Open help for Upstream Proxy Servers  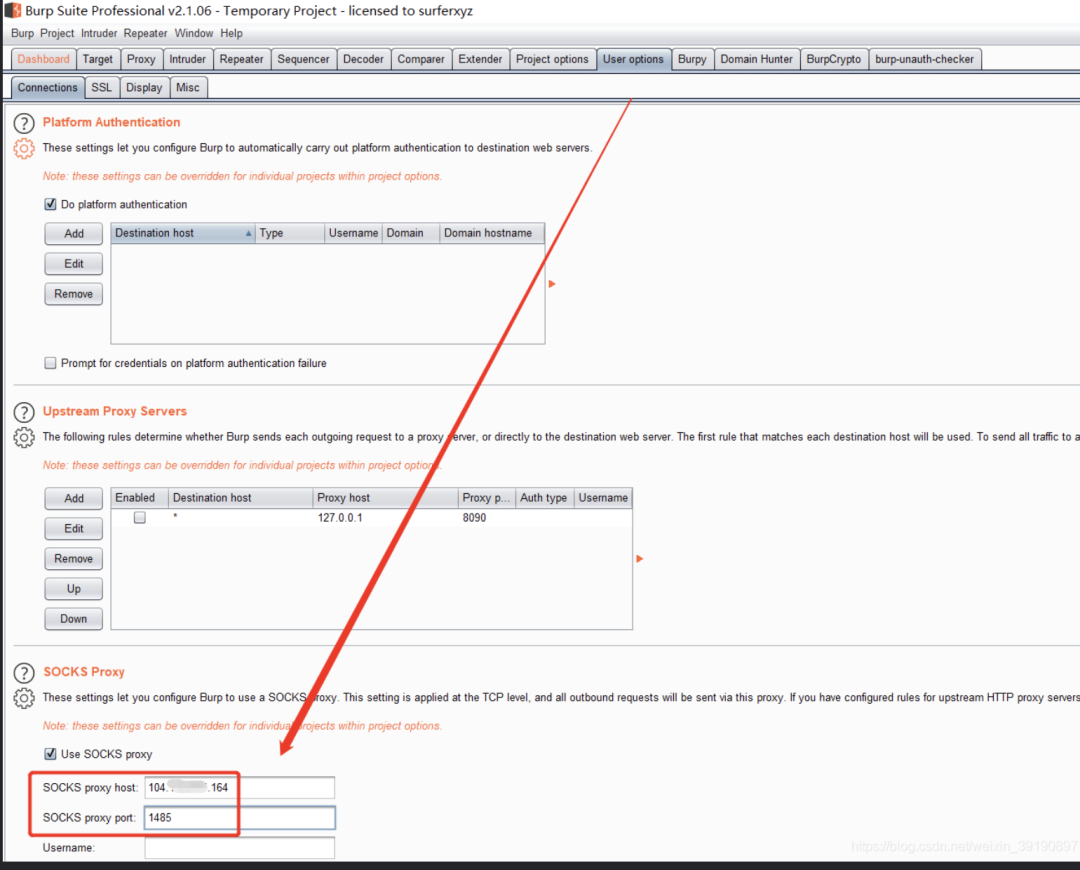coord(24,413)
